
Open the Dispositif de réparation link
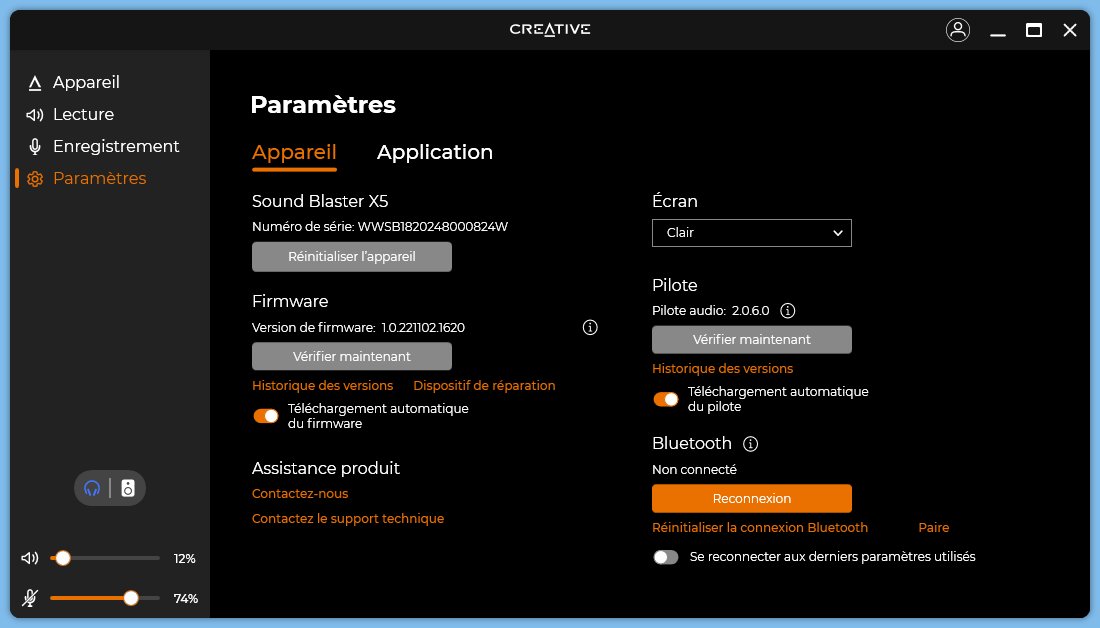coord(484,385)
